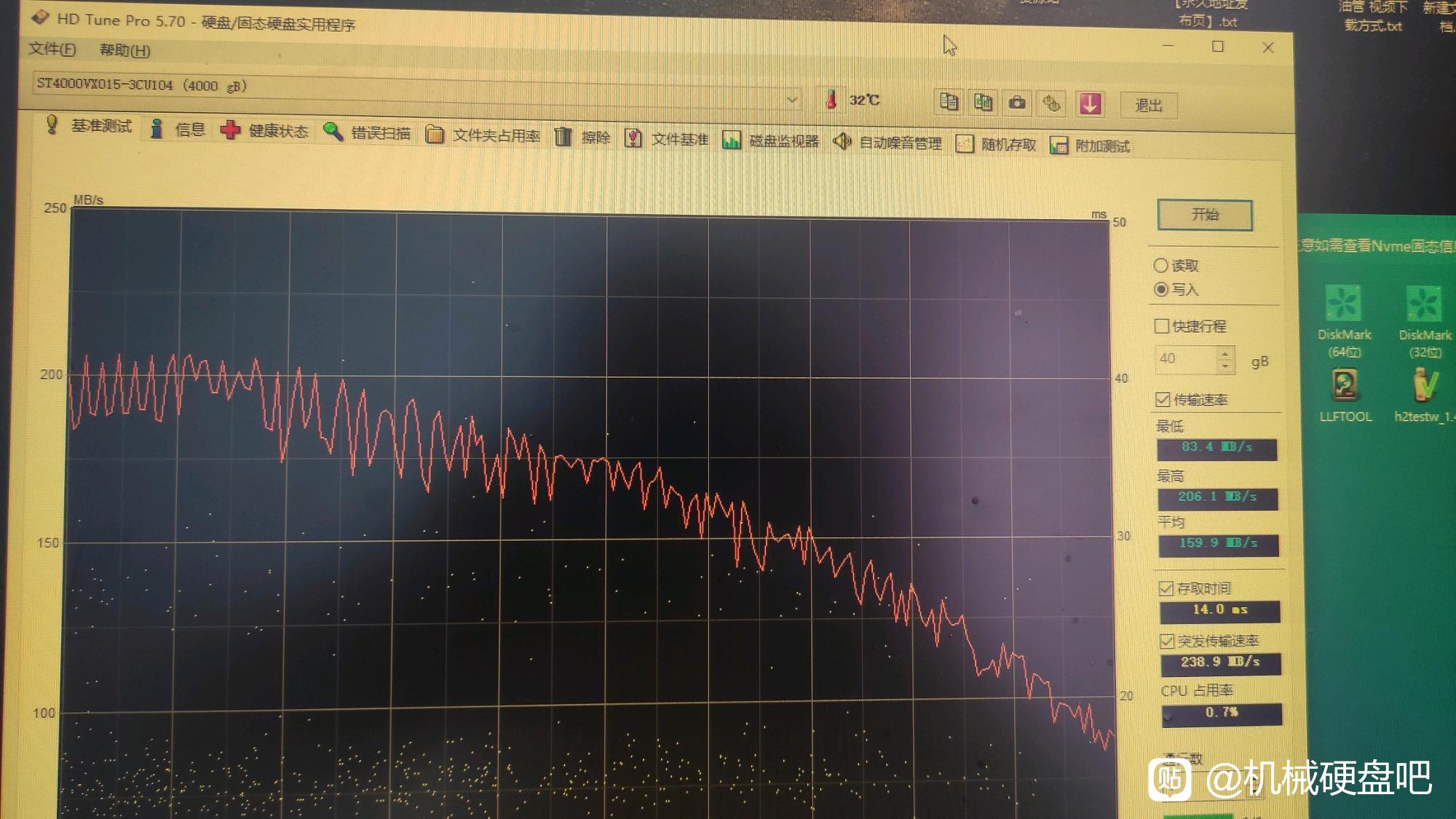Open the 文件(F) menu
The width and height of the screenshot is (1456, 819).
[x=52, y=49]
